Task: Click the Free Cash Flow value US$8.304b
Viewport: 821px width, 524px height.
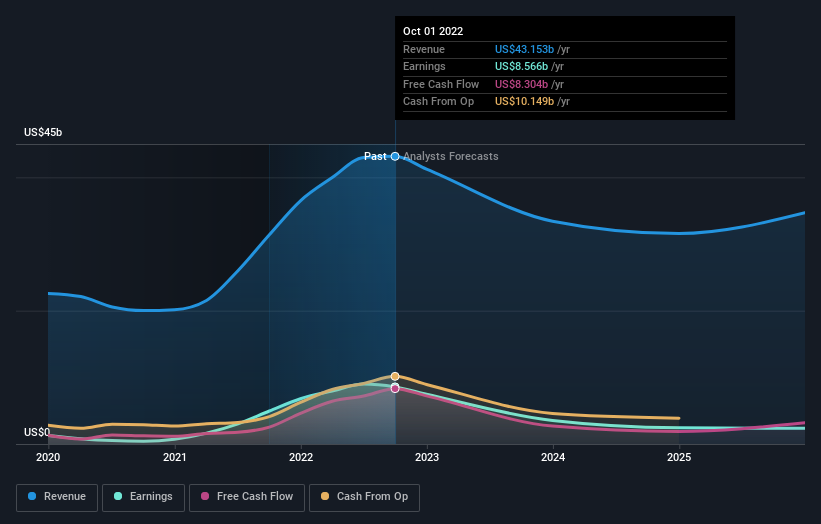Action: pyautogui.click(x=522, y=84)
